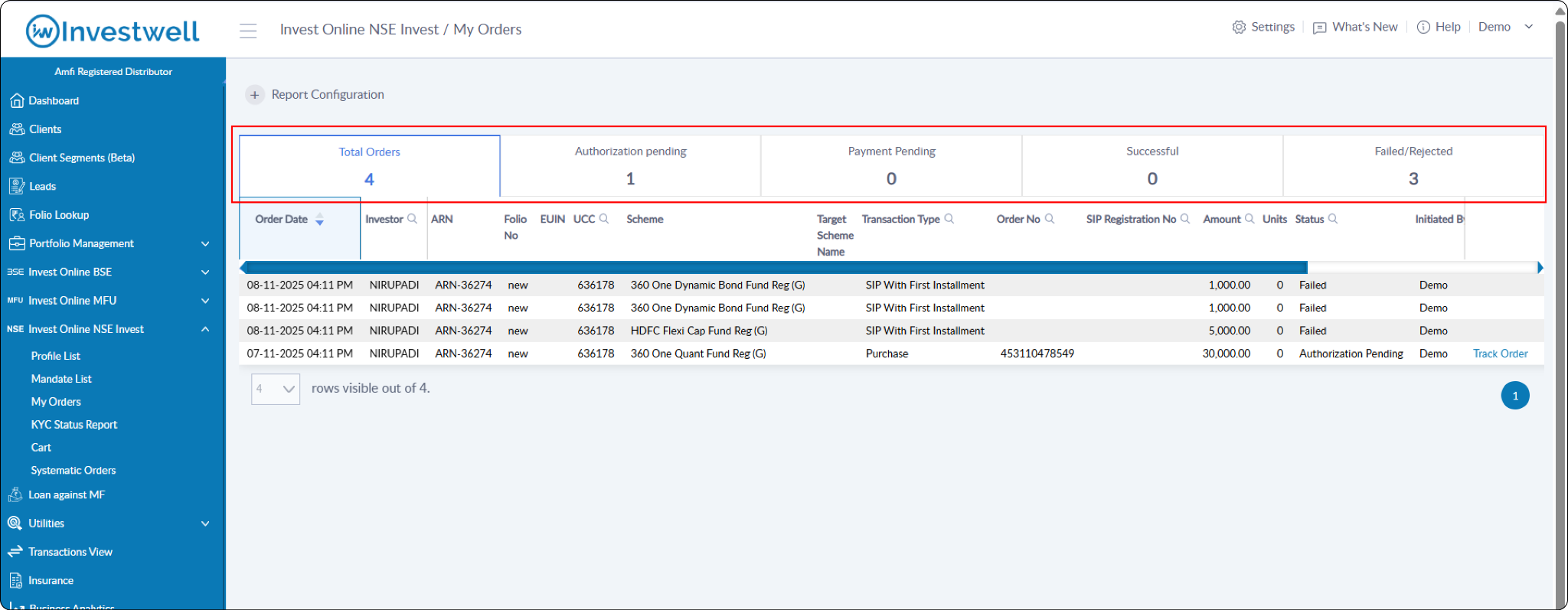Click the Investwell logo
This screenshot has height=610, width=1568.
(113, 31)
